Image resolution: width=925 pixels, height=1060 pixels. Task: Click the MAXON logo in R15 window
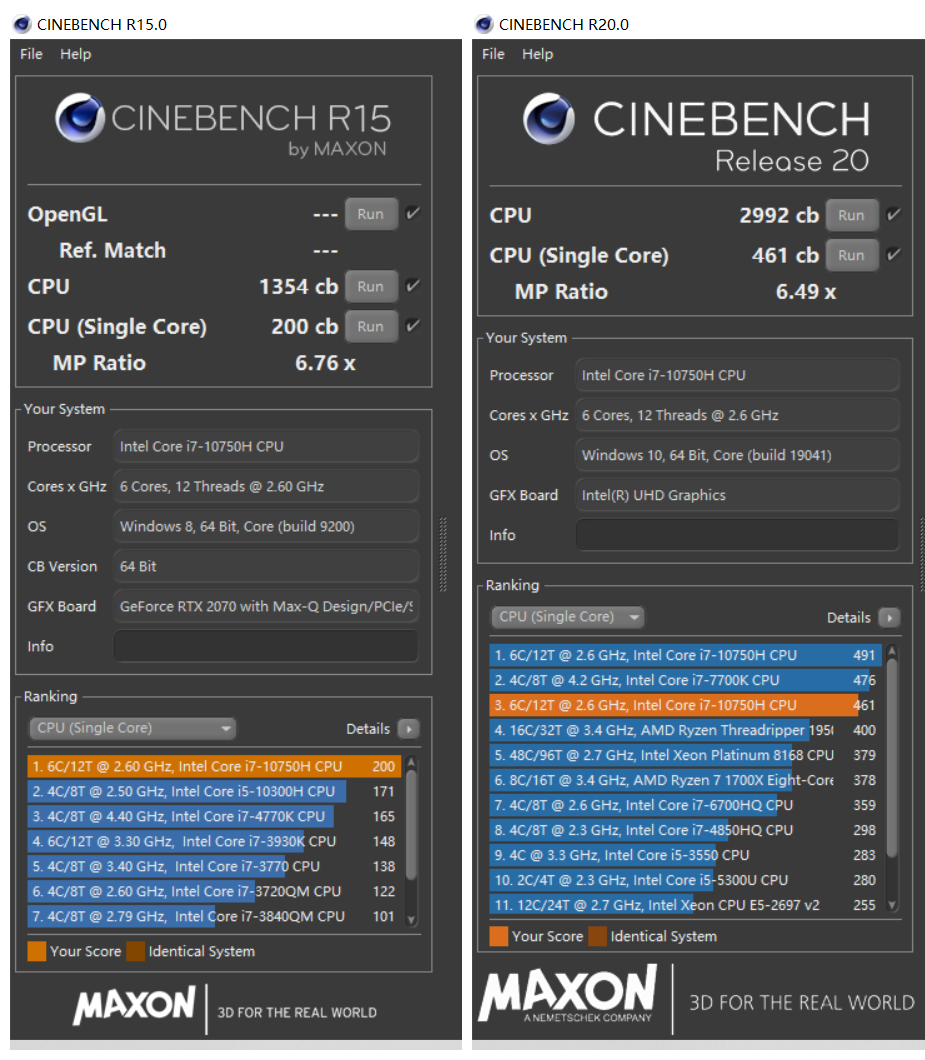click(x=135, y=1003)
